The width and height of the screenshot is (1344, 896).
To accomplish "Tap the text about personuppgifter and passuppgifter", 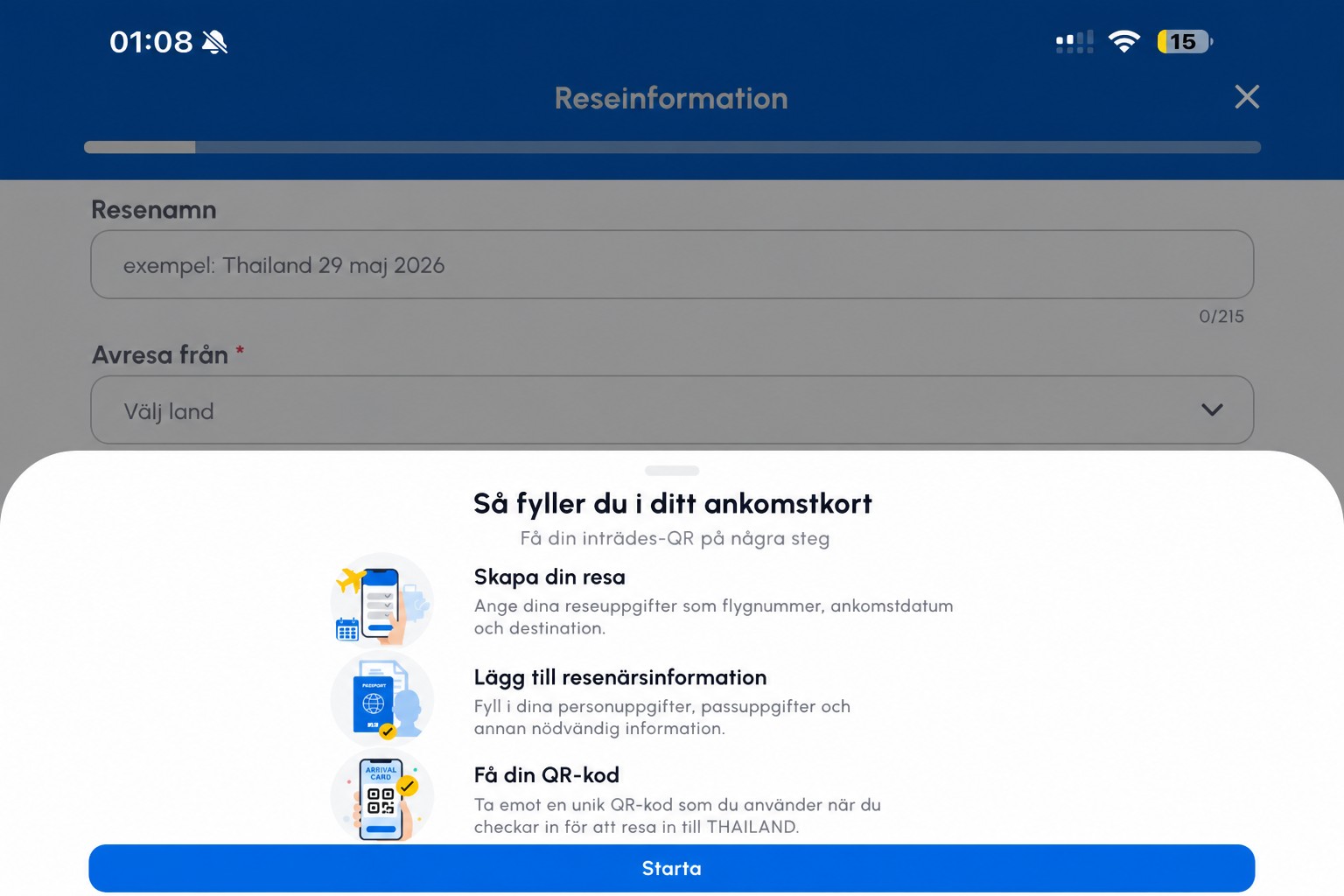I will coord(661,717).
